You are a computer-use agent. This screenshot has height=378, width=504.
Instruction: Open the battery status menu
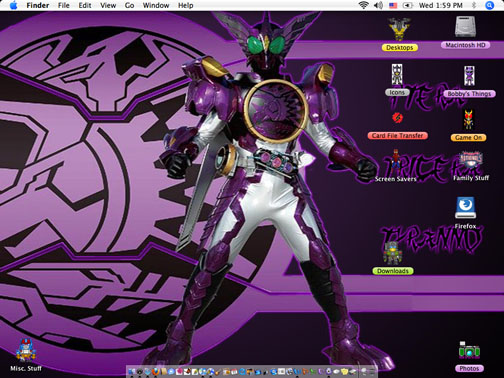point(408,5)
